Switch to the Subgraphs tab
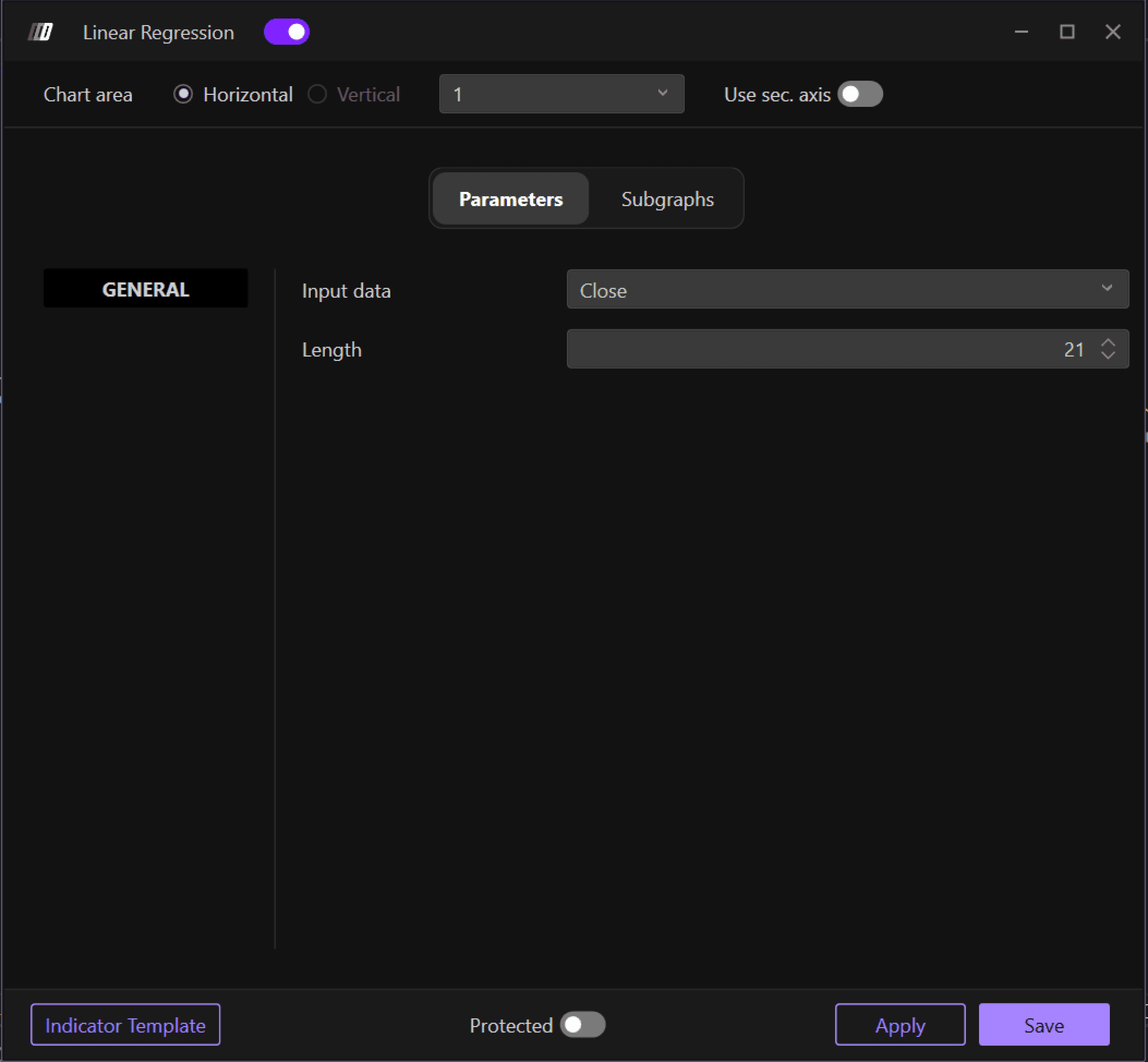Screen dimensions: 1148x1062 667,199
